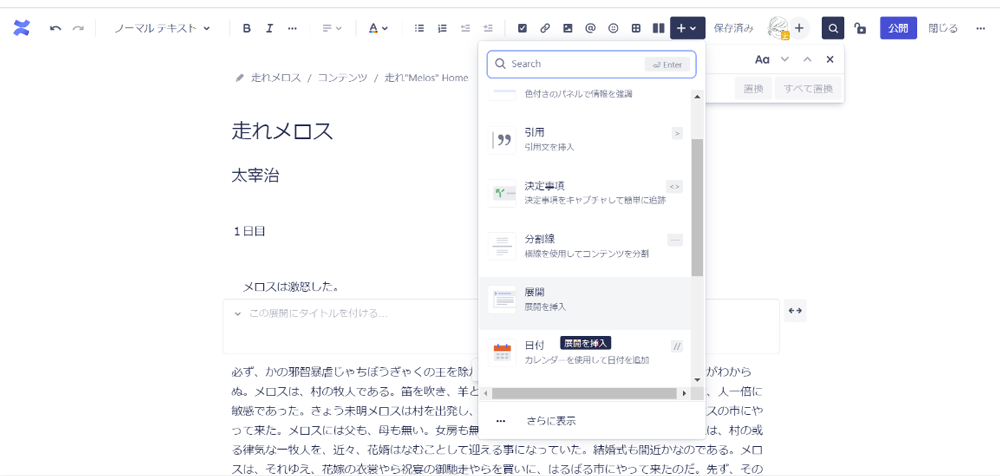Click the 閉じる button
This screenshot has height=476, width=1000.
coord(943,28)
